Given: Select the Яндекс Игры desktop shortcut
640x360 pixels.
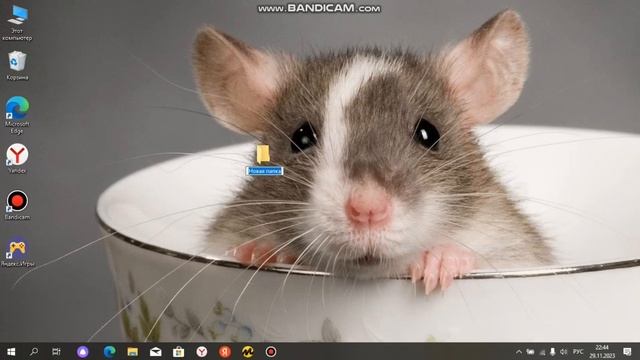Looking at the screenshot, I should pos(17,251).
